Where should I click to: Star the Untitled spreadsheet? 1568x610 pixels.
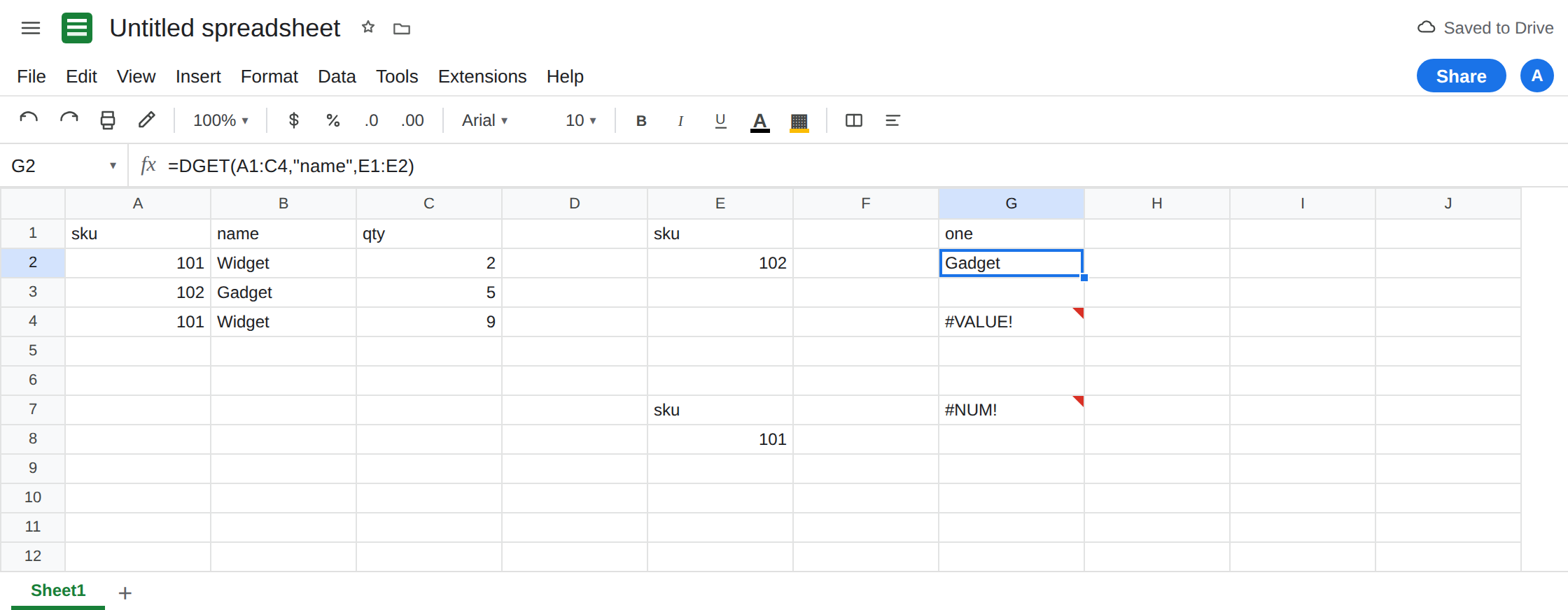[368, 28]
